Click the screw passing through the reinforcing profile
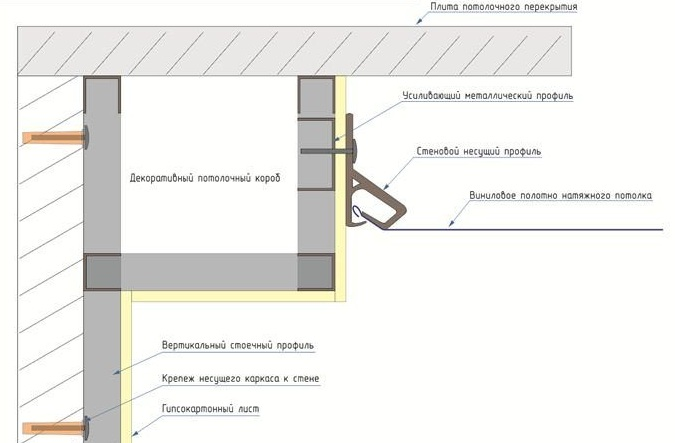Image resolution: width=675 pixels, height=443 pixels. [x=325, y=151]
